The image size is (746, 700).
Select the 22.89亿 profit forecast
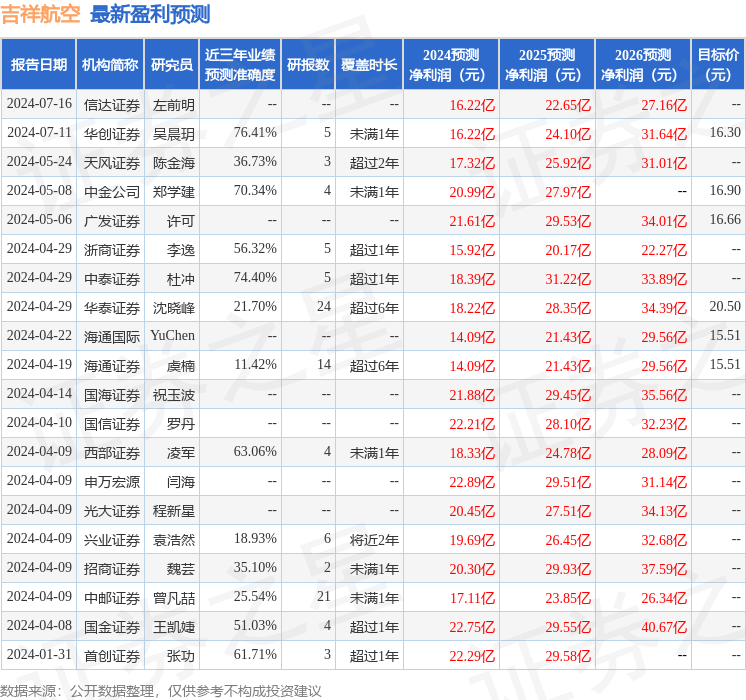tap(472, 483)
